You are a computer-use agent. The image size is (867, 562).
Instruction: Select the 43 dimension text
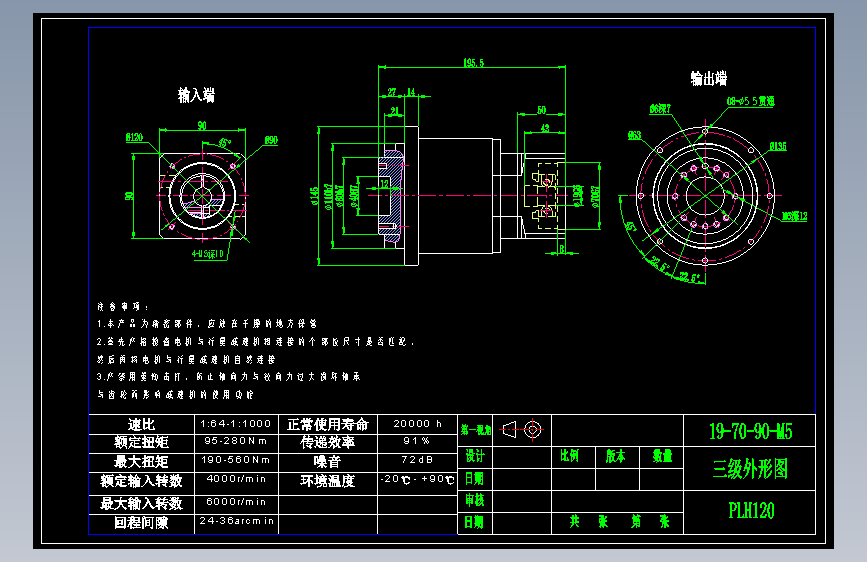click(545, 128)
